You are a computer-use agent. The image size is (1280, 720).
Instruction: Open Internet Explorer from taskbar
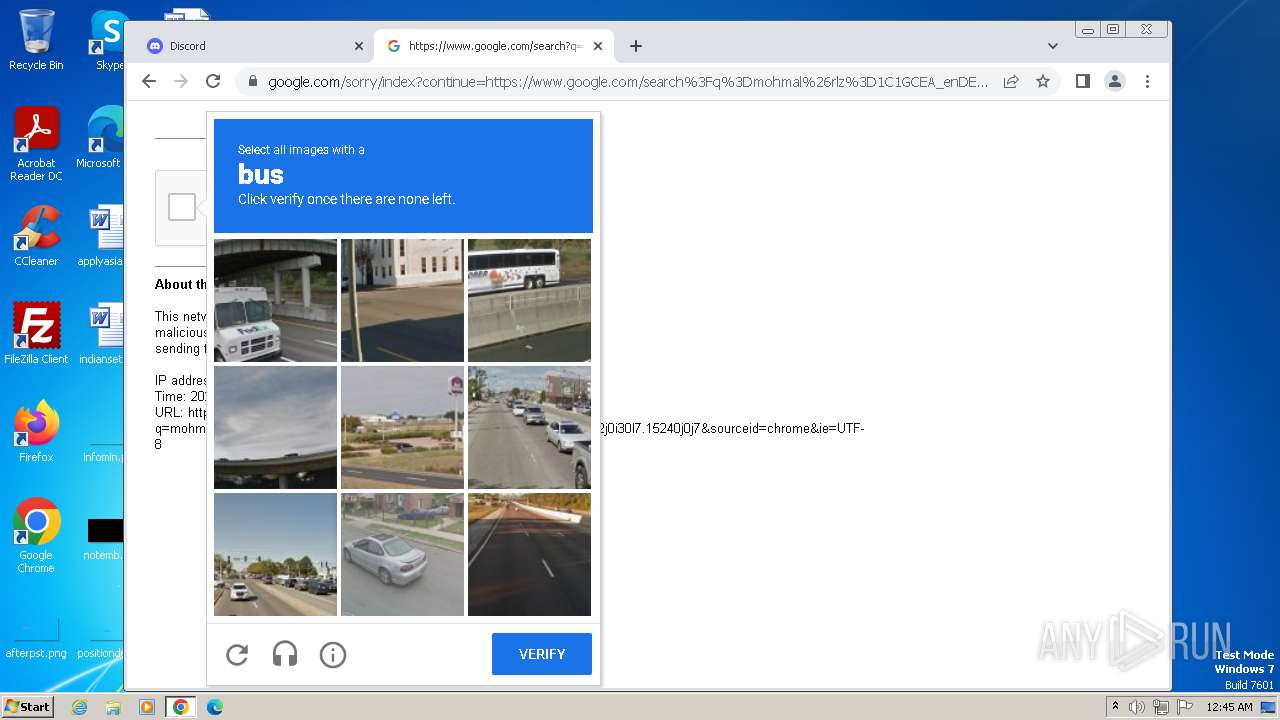[x=79, y=707]
